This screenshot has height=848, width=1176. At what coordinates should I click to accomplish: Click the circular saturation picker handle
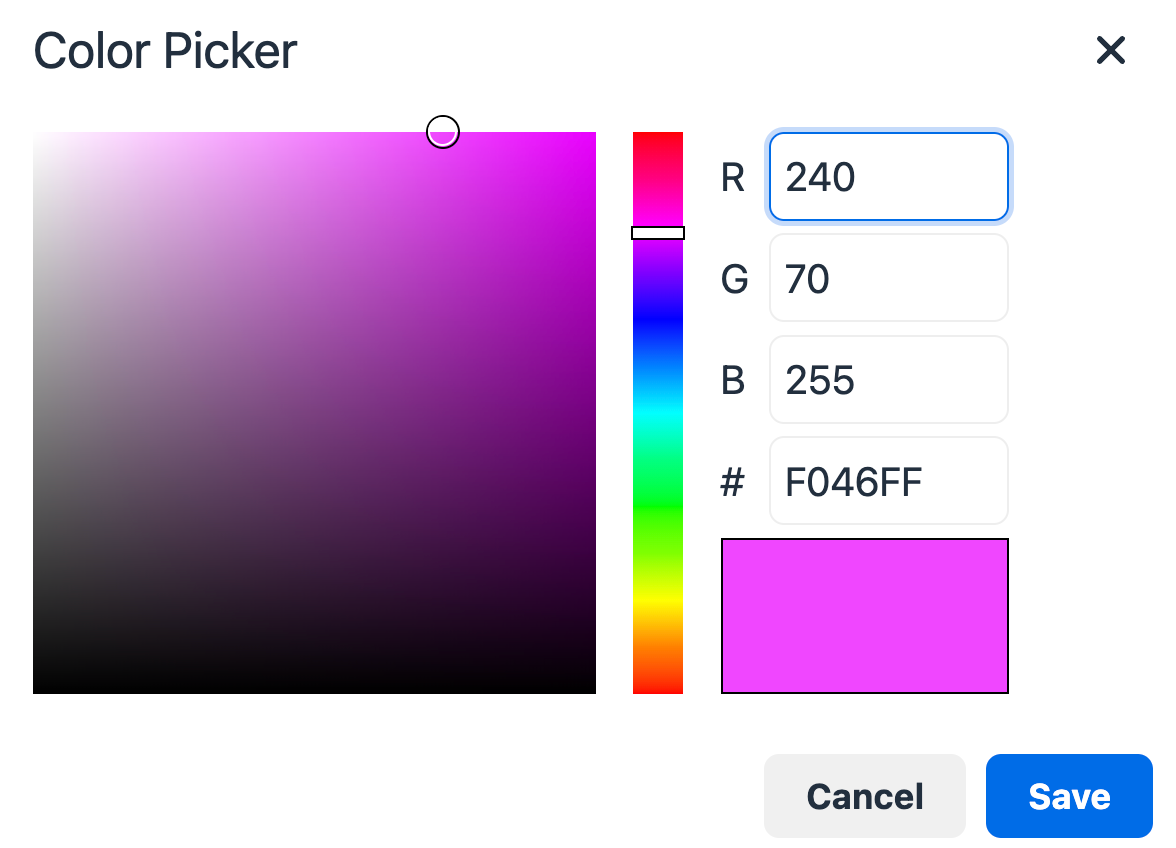click(443, 131)
